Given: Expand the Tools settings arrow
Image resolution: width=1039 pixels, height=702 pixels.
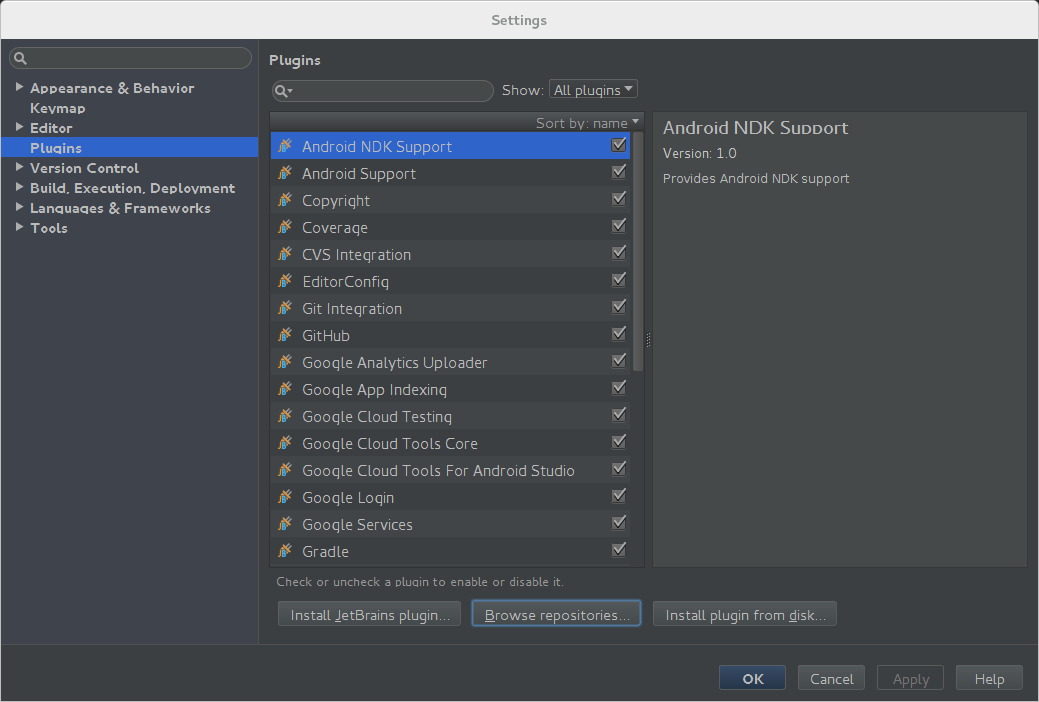Looking at the screenshot, I should click(19, 227).
